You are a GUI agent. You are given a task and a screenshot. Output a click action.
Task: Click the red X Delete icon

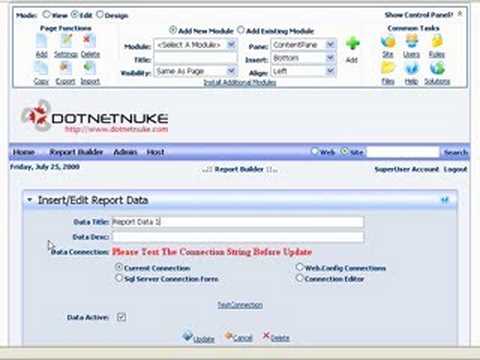pyautogui.click(x=266, y=336)
